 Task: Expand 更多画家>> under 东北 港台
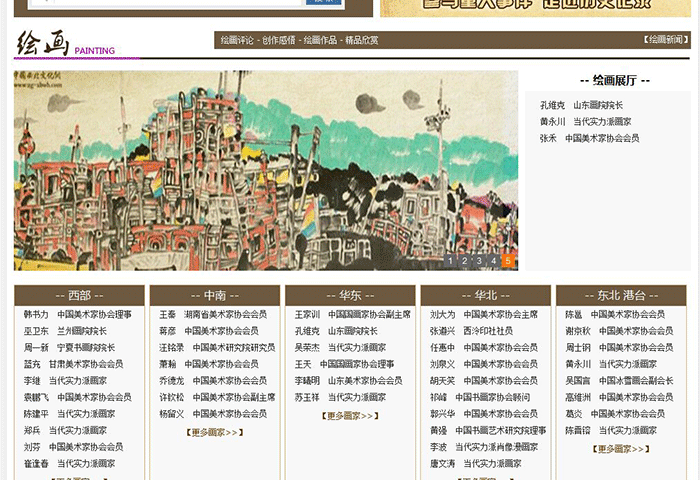tap(621, 449)
